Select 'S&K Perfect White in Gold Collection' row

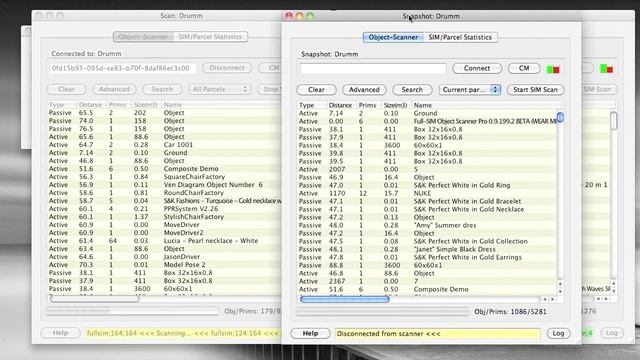point(427,241)
